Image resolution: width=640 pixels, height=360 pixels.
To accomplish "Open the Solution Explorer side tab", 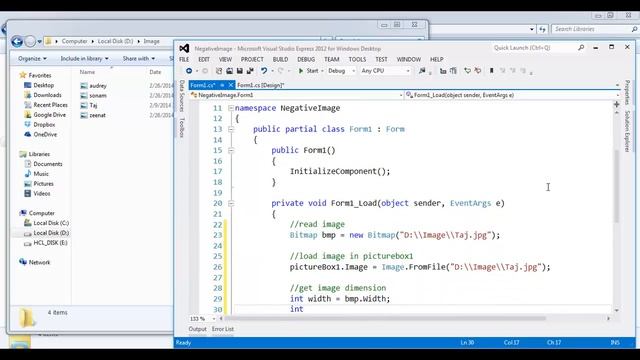I will (627, 131).
